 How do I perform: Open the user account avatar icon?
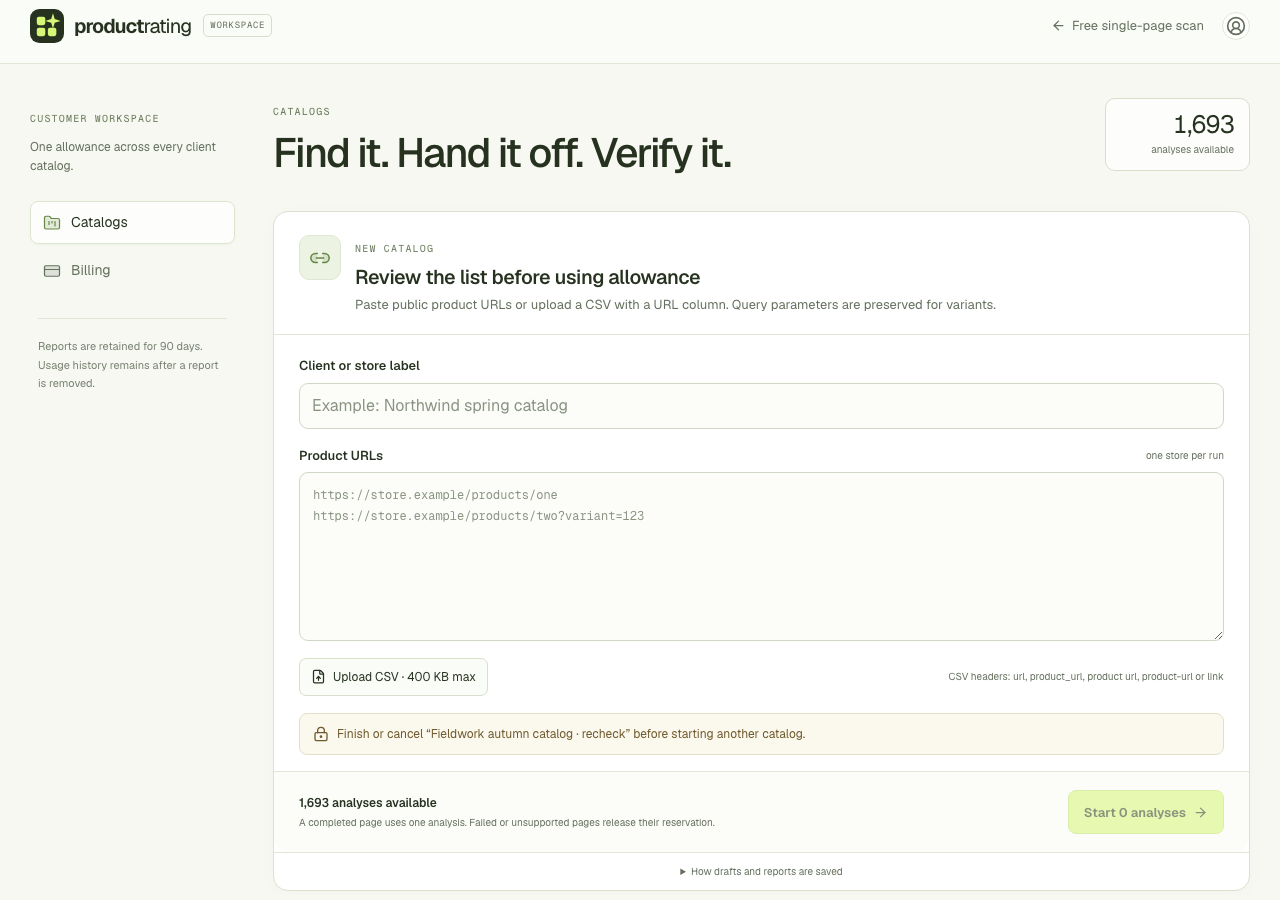[1236, 26]
